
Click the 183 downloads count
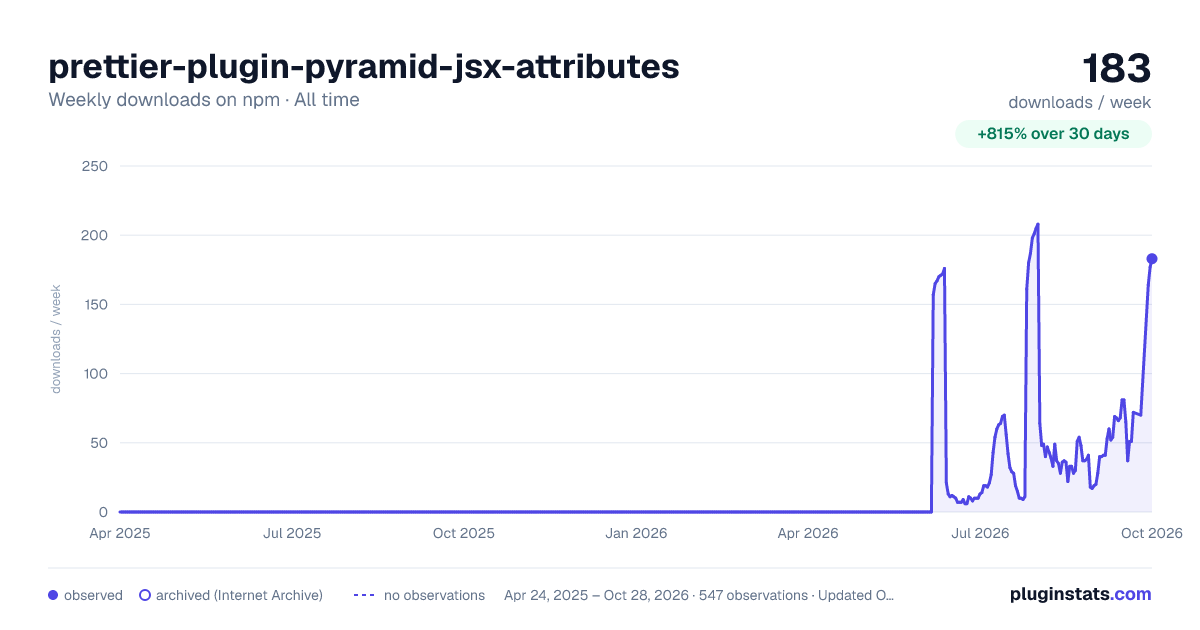[x=1117, y=68]
